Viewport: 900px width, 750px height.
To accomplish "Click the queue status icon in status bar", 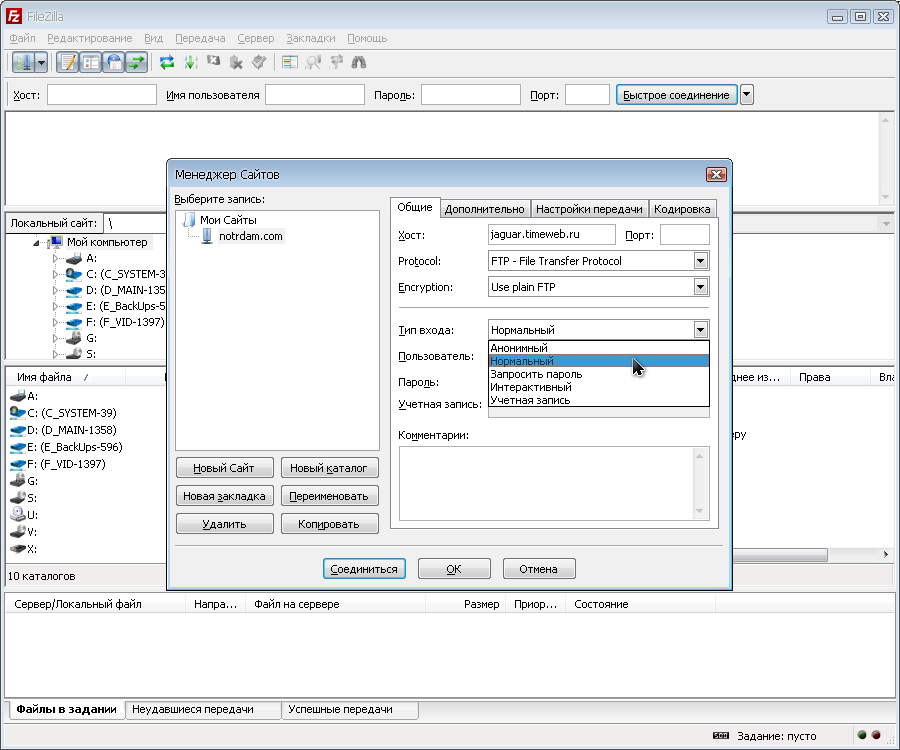I will click(x=720, y=736).
